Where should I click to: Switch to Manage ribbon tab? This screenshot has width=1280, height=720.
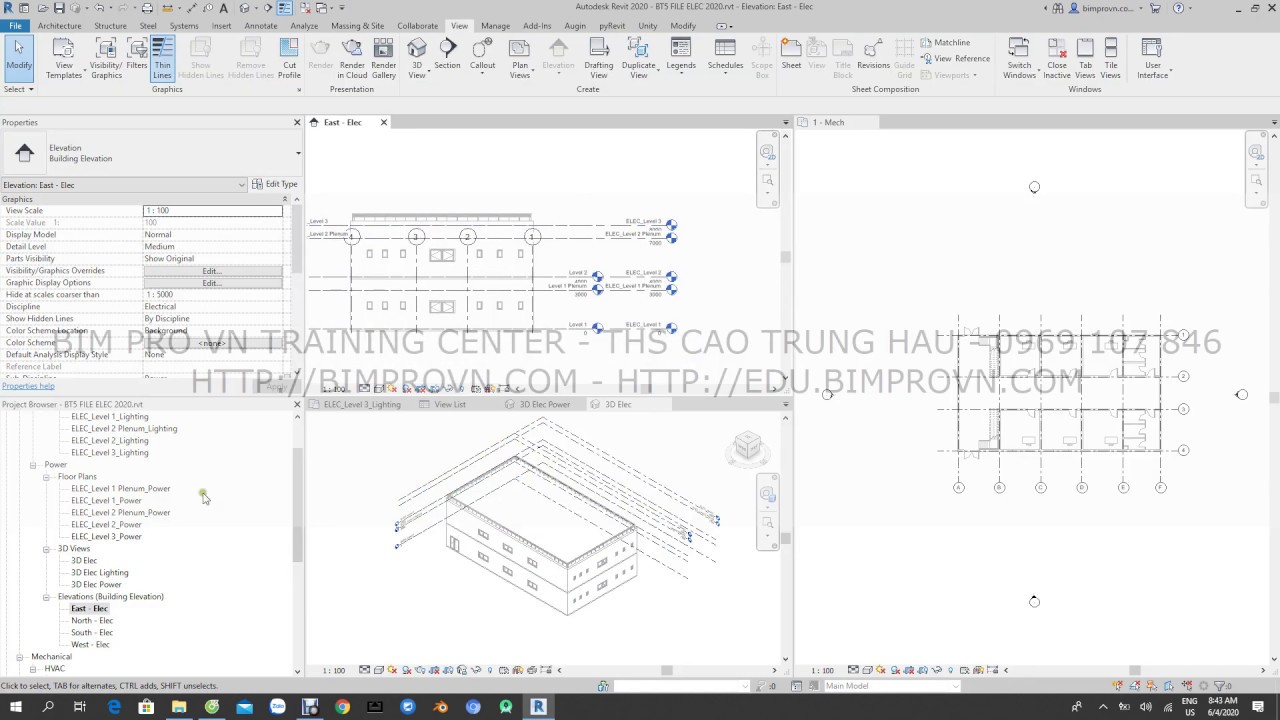[x=495, y=26]
